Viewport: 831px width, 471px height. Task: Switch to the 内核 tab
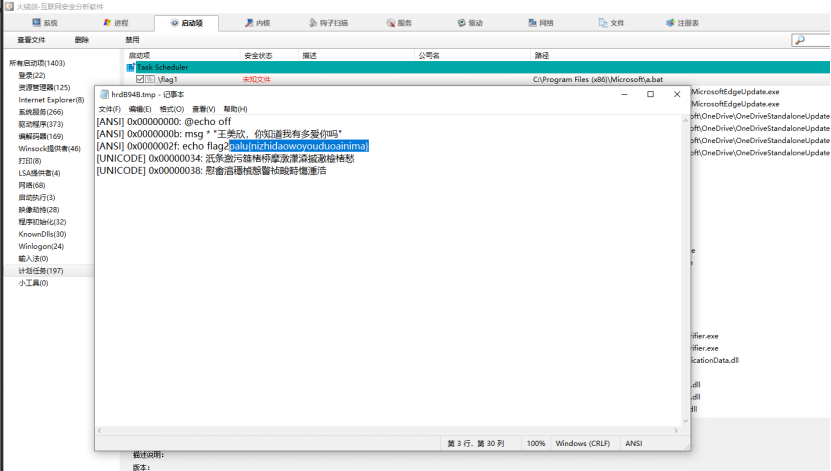tap(258, 23)
